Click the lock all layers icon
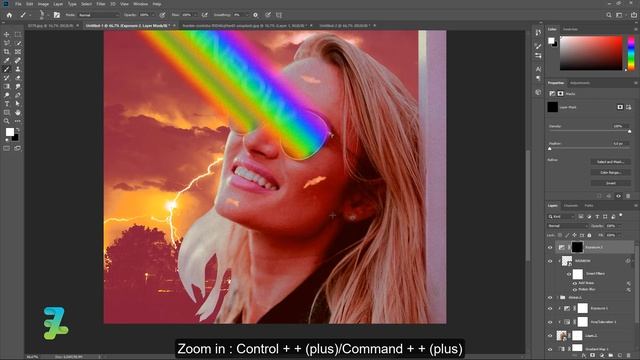Viewport: 640px width, 360px height. click(x=589, y=236)
